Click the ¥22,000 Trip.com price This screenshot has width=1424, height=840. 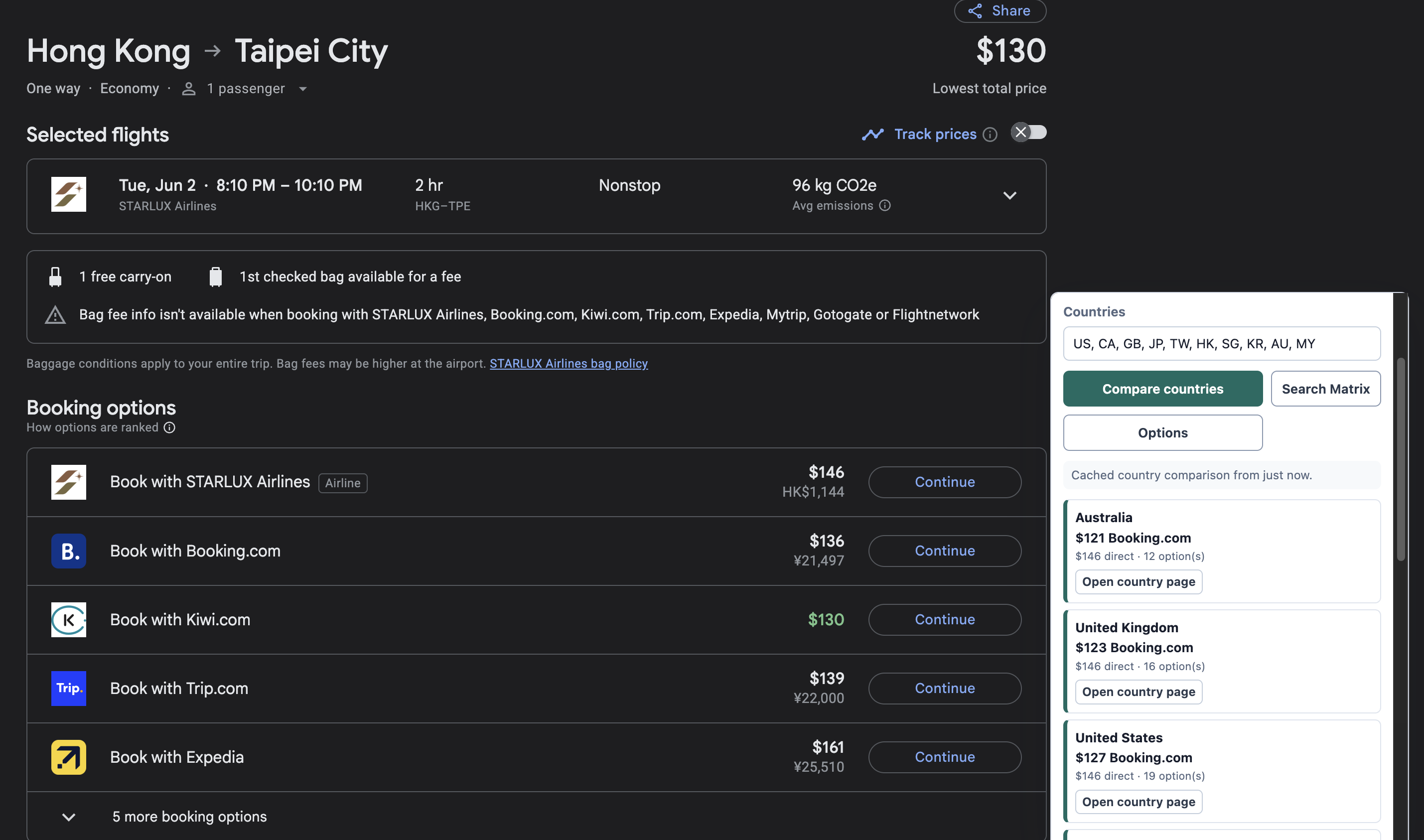click(x=819, y=699)
